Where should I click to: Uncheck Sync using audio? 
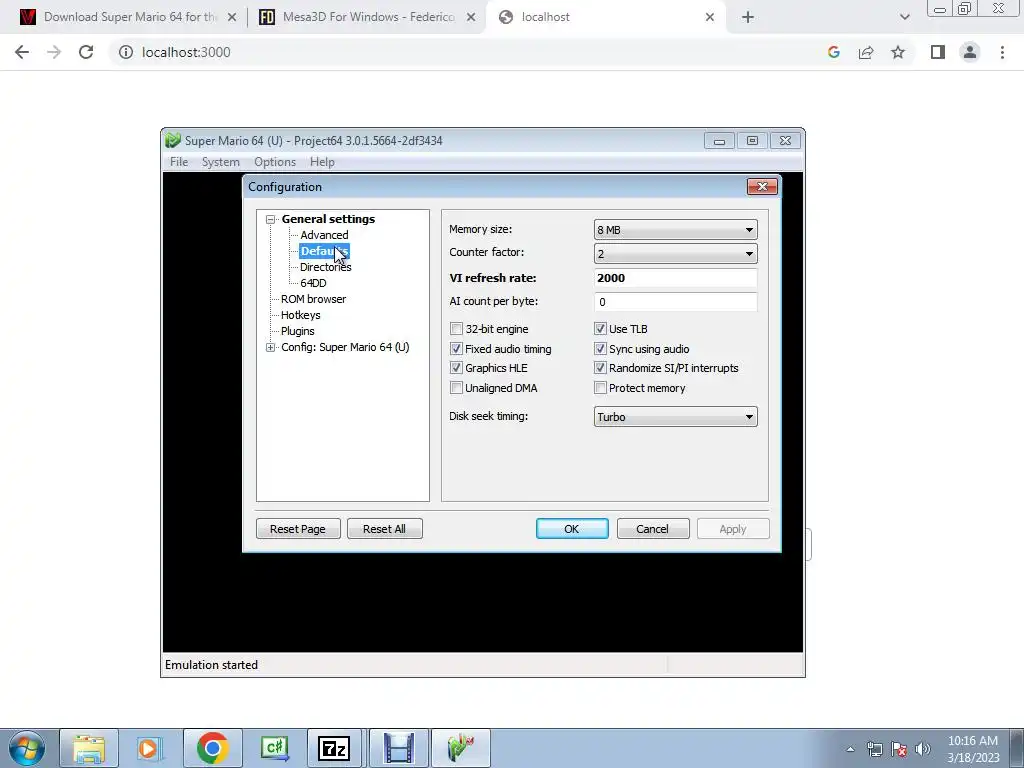tap(600, 349)
